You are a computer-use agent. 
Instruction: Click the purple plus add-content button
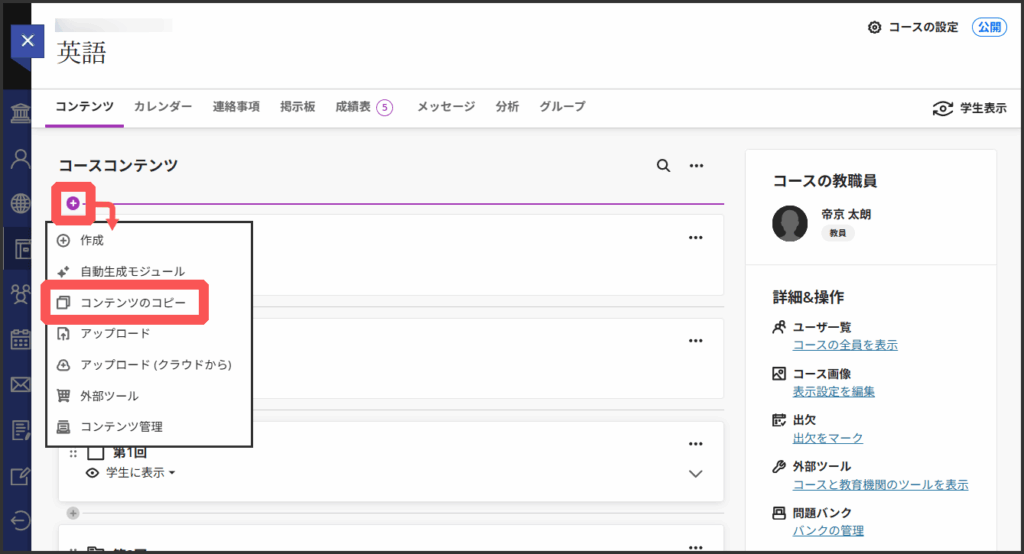tap(73, 203)
